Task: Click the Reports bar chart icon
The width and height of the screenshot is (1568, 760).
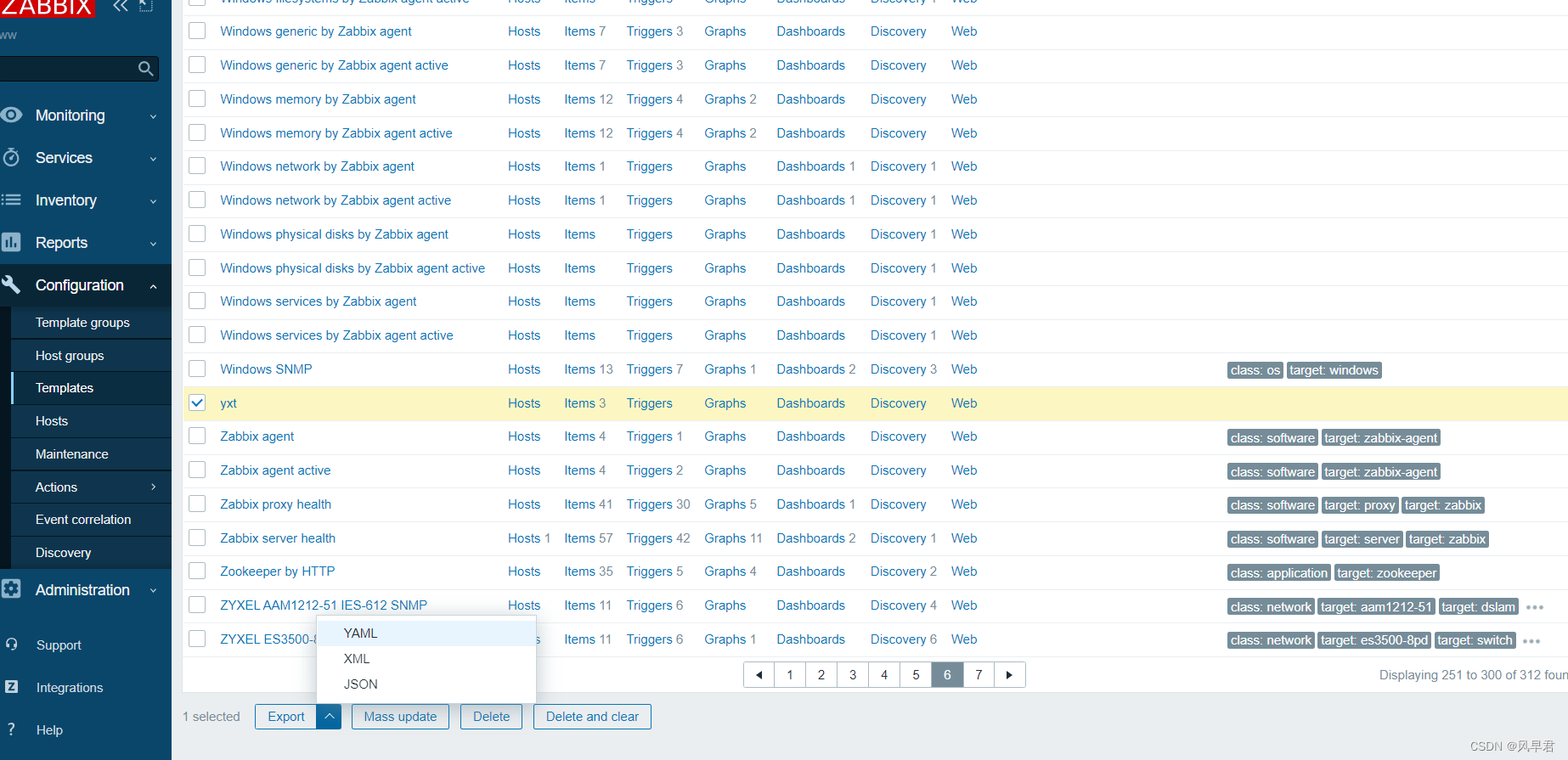Action: (x=11, y=242)
